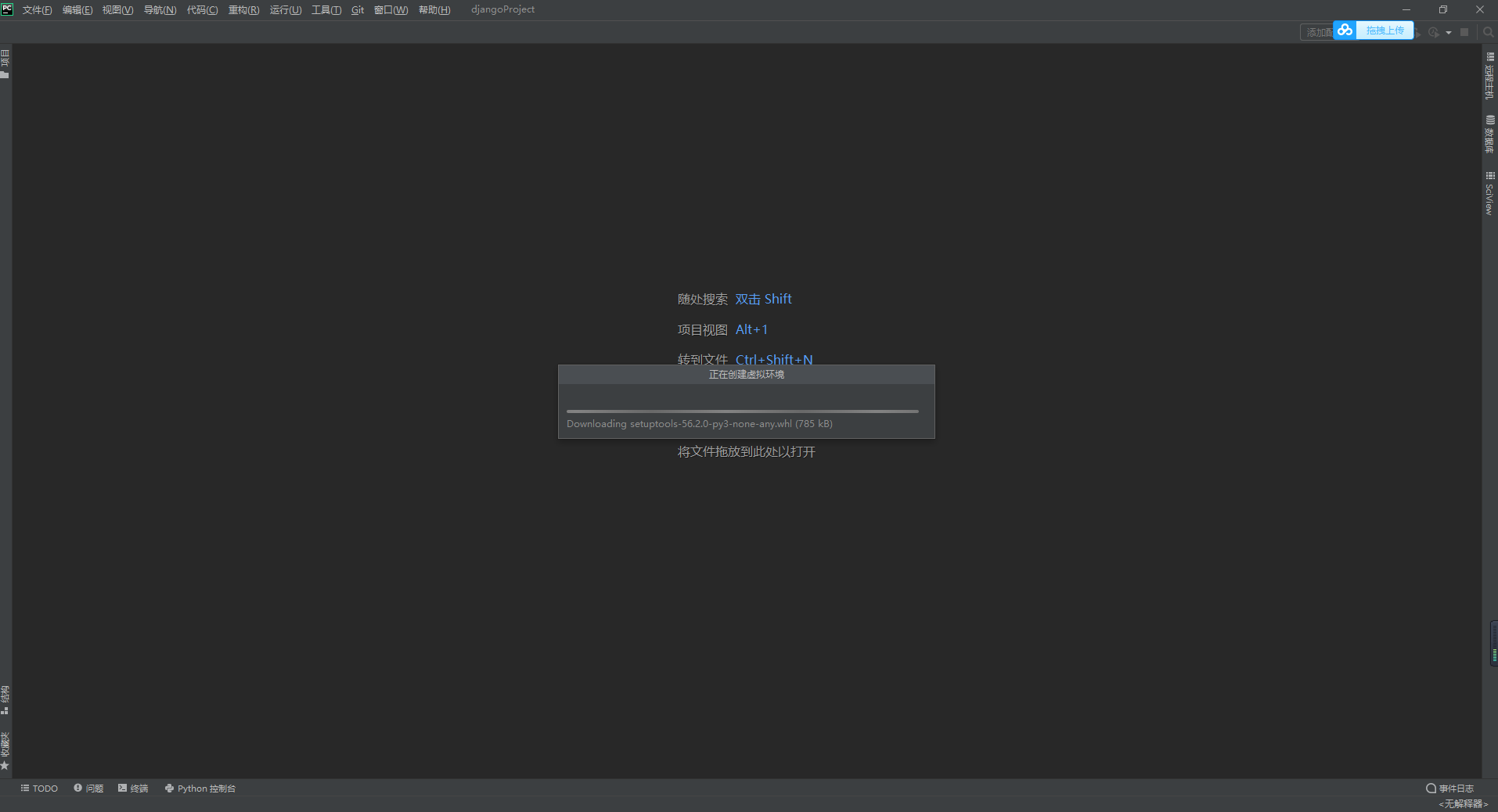
Task: Minimize the PyCharm window
Action: click(1406, 9)
